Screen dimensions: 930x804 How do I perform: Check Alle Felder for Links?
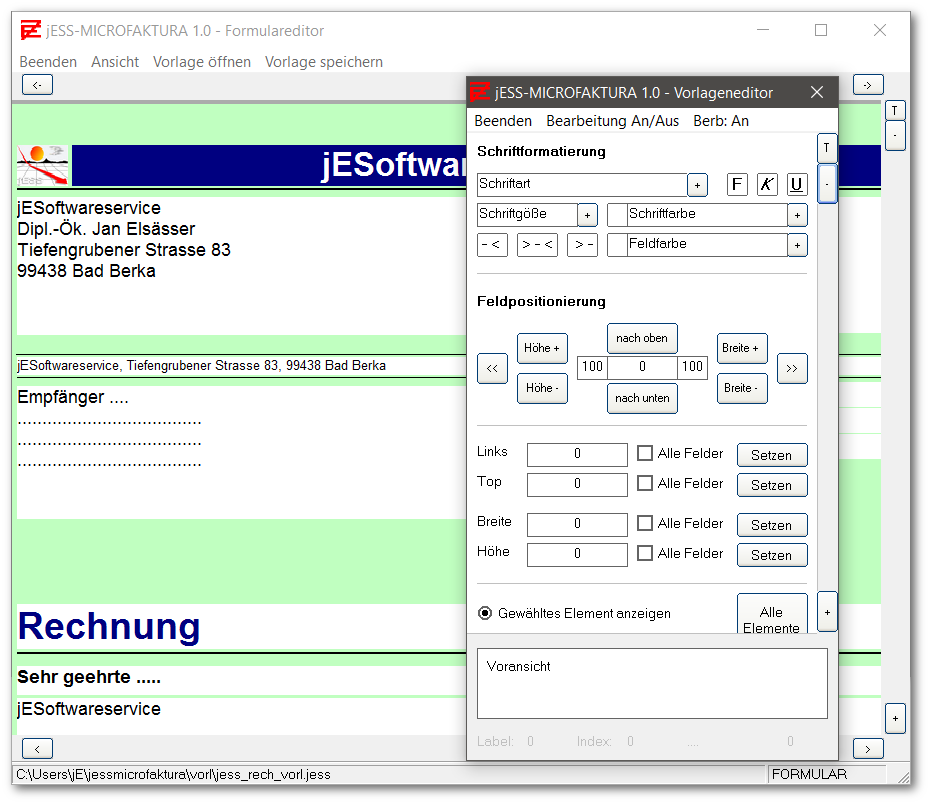[x=645, y=453]
